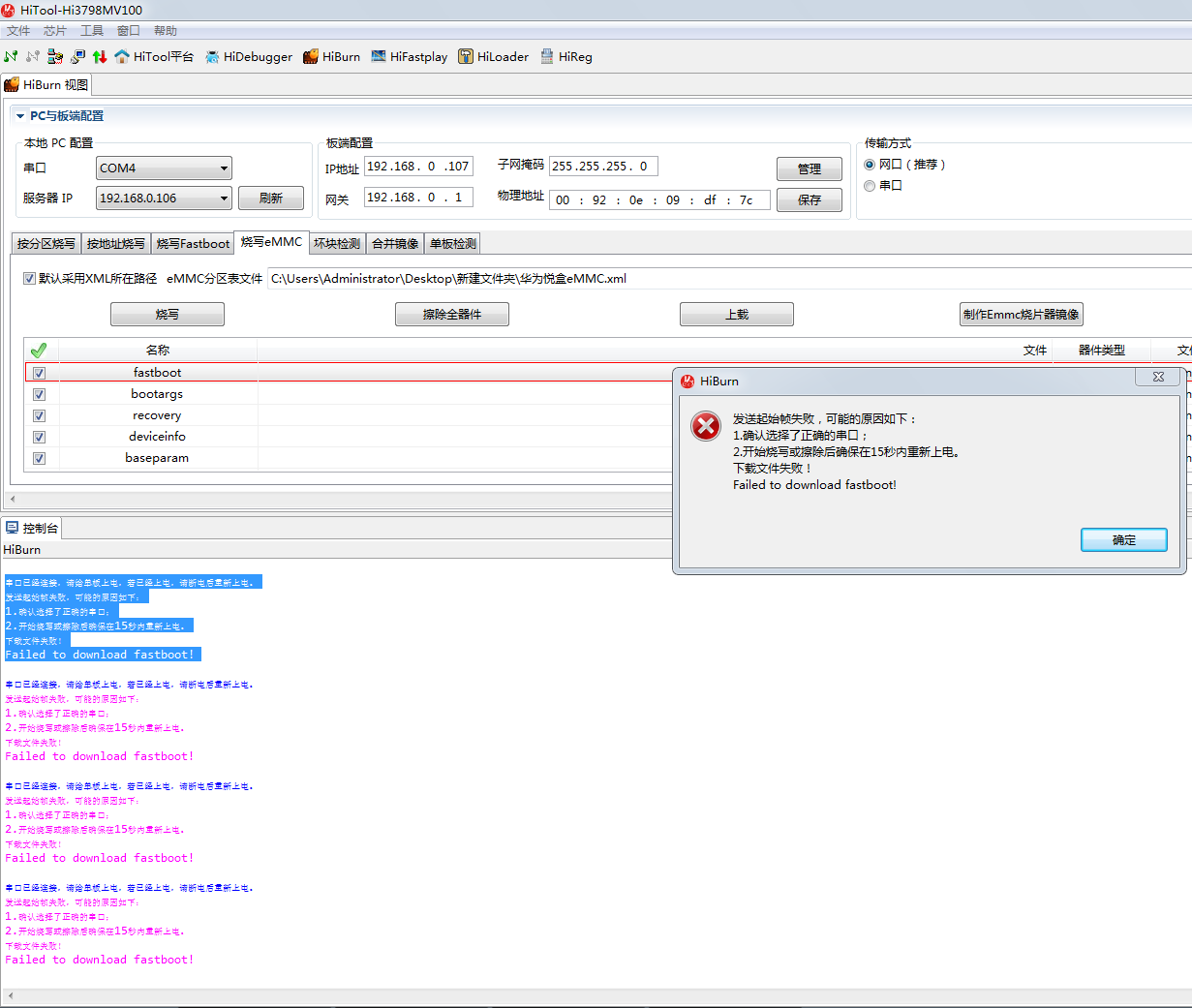Switch to the 合并镜像 tab
The width and height of the screenshot is (1192, 1008).
point(395,244)
